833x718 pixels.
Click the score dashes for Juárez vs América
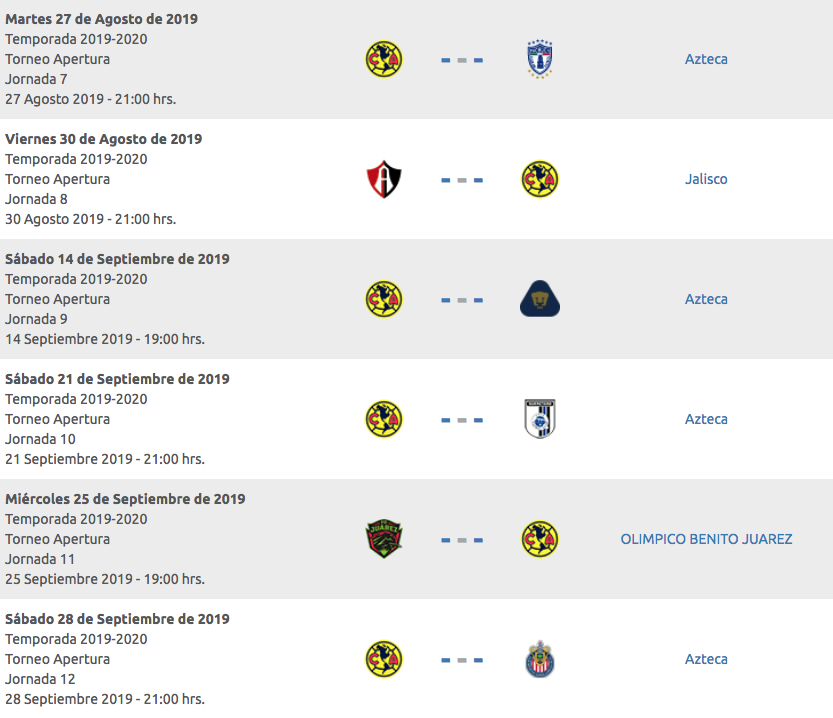[462, 540]
